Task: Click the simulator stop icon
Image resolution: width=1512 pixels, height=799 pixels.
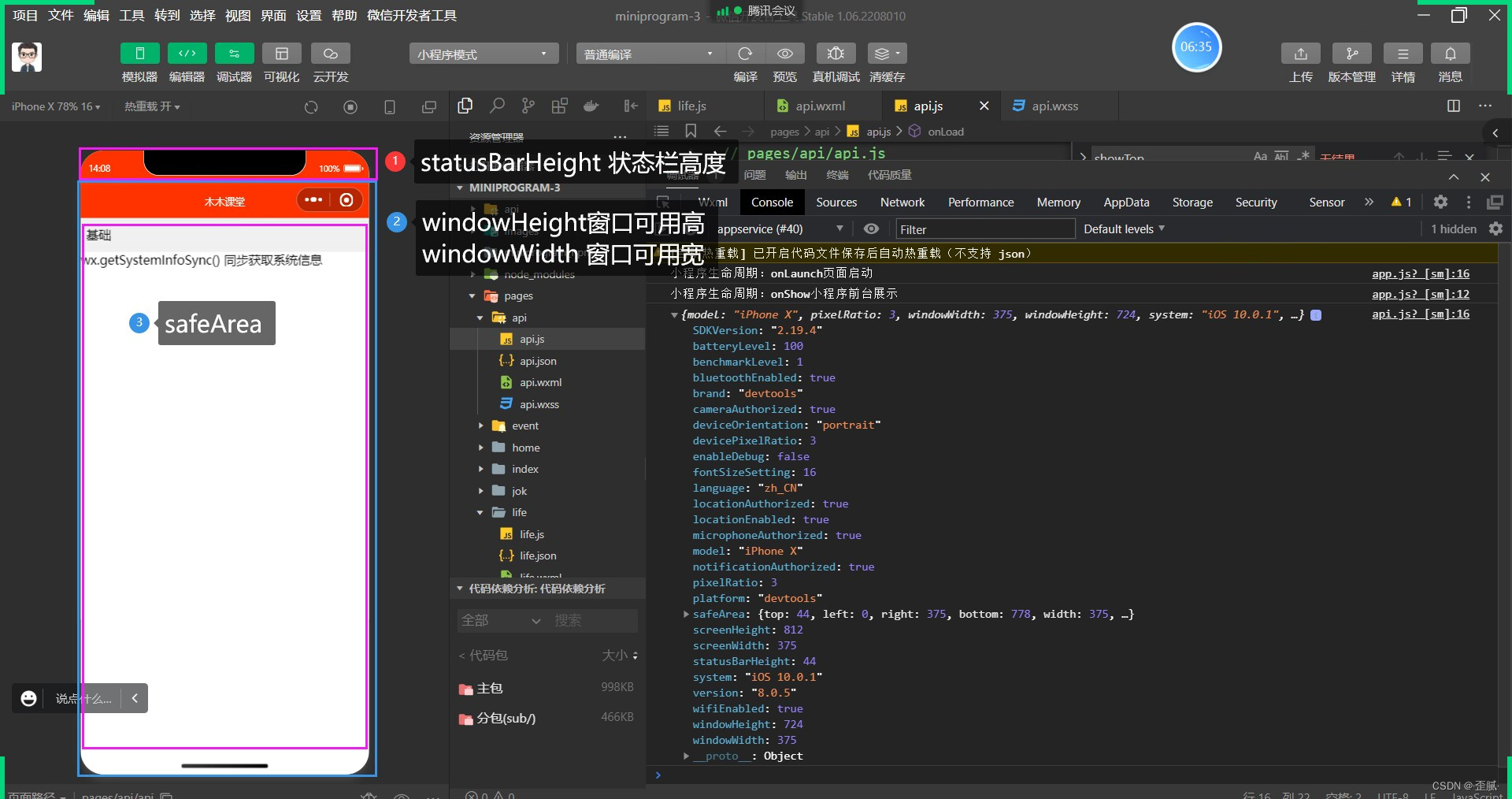Action: (350, 107)
